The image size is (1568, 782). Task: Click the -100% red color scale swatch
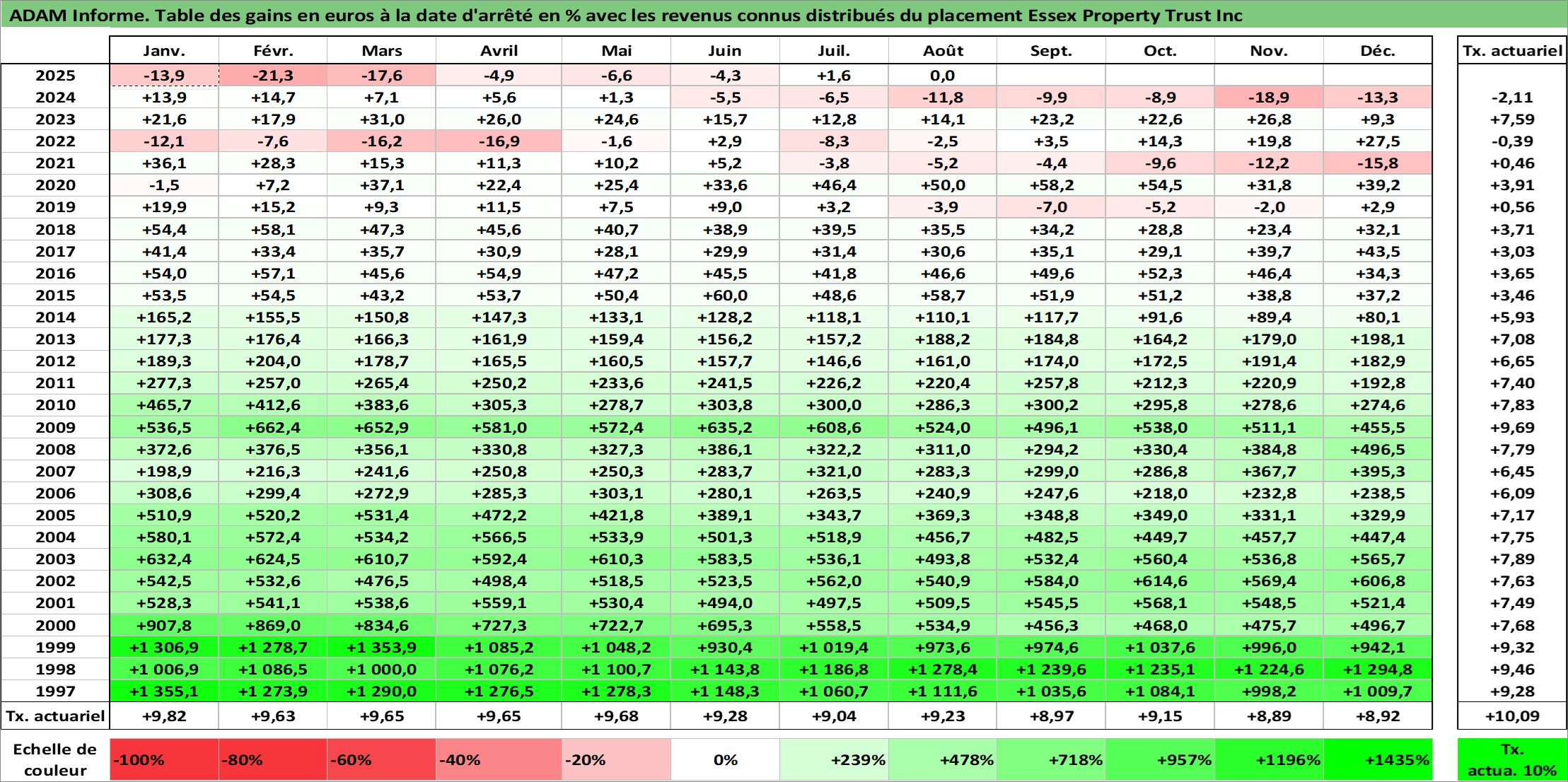point(164,759)
